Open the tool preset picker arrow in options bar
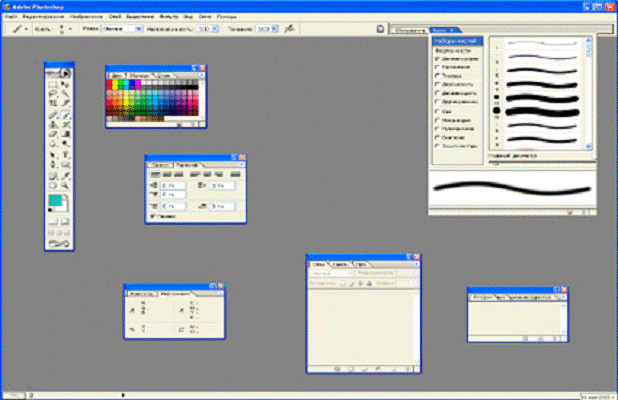The width and height of the screenshot is (618, 400). click(26, 29)
